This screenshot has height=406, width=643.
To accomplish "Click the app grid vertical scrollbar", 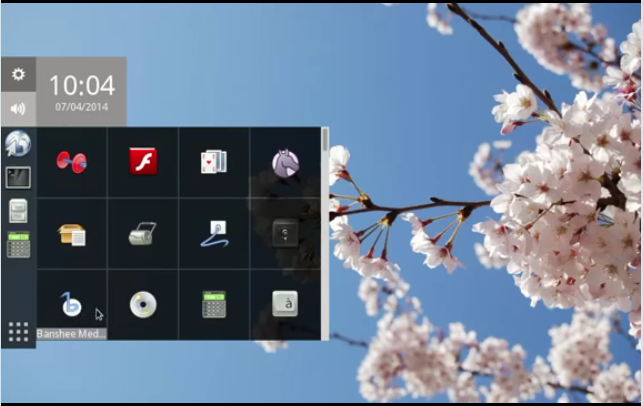I will point(325,233).
